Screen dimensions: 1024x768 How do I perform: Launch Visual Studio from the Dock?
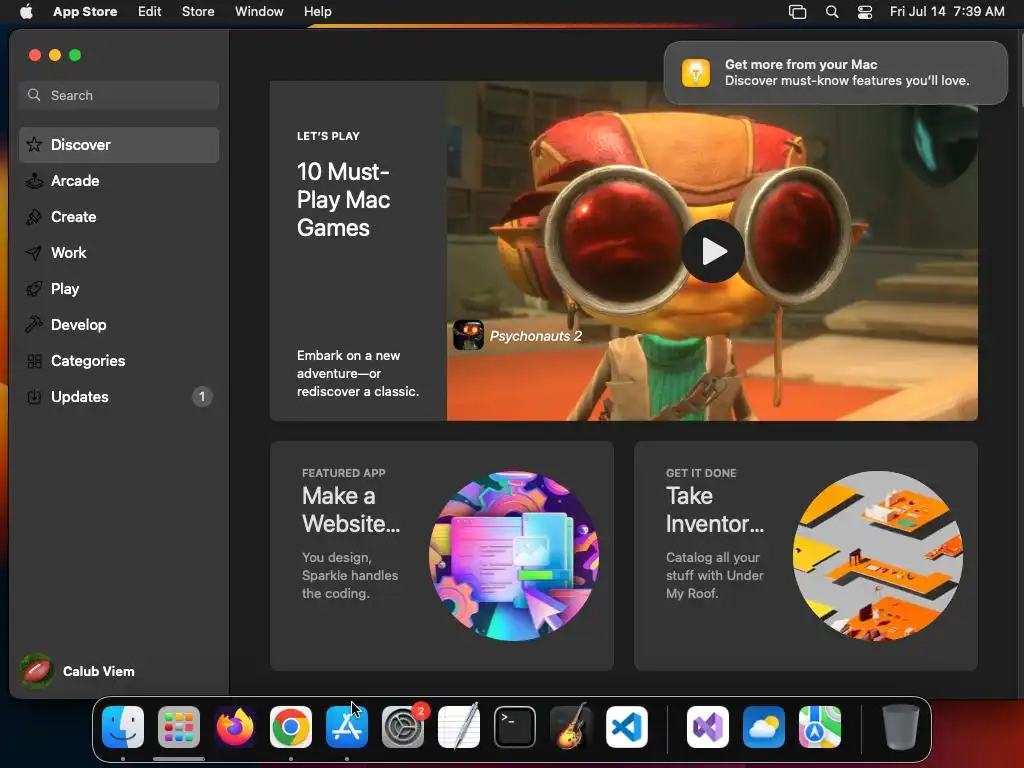[x=708, y=727]
